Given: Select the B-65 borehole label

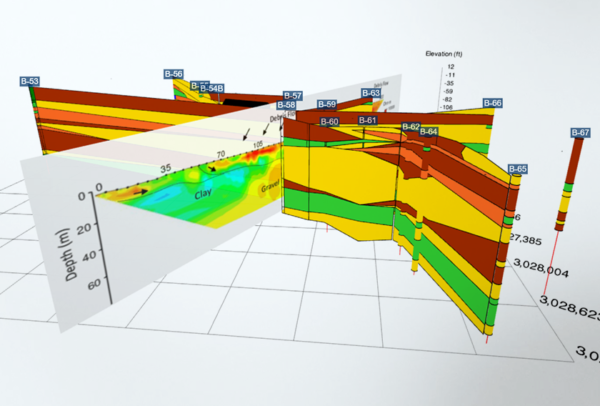Looking at the screenshot, I should coord(516,169).
